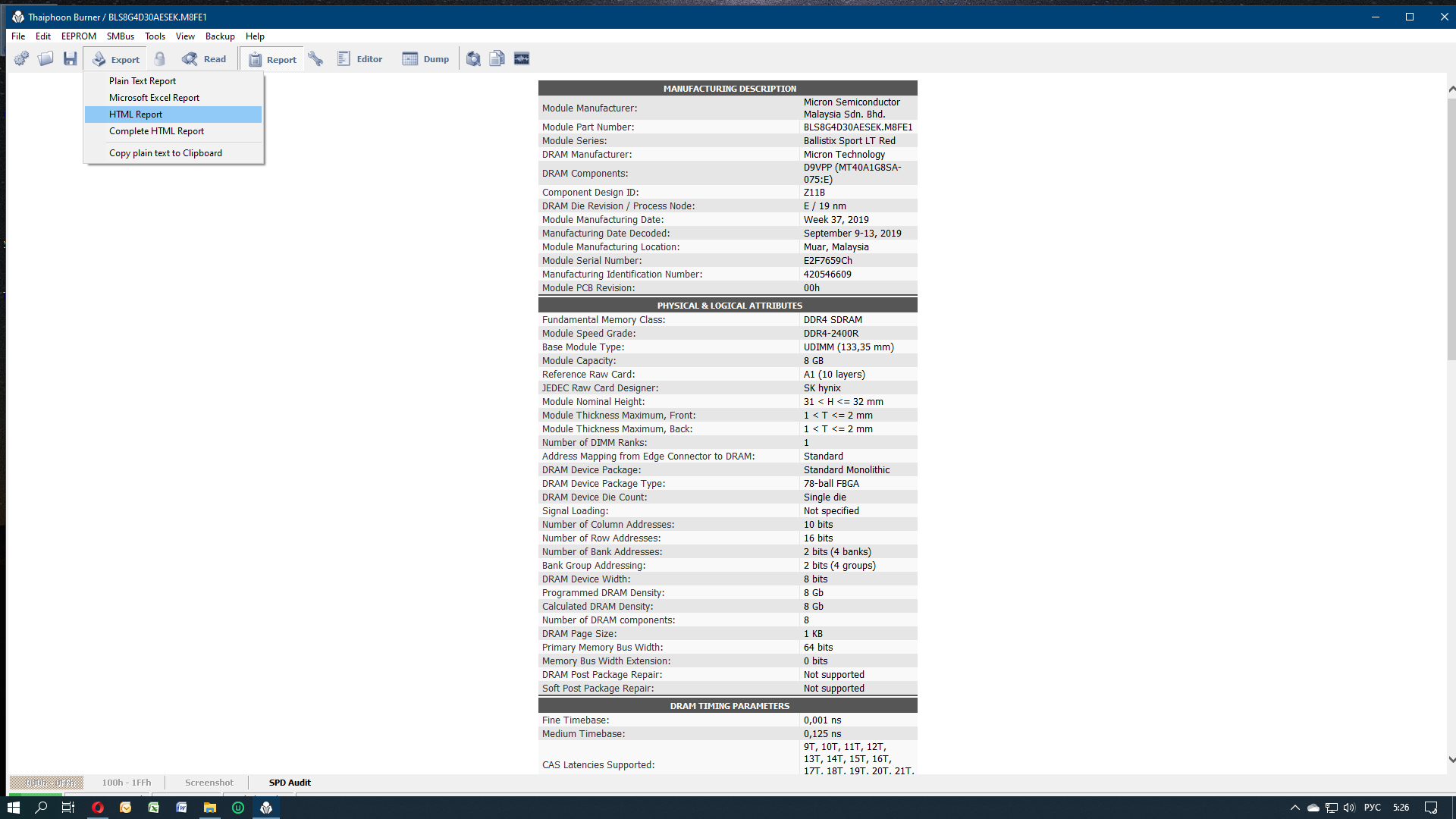Click the wrench tool icon
This screenshot has width=1456, height=819.
pos(315,58)
